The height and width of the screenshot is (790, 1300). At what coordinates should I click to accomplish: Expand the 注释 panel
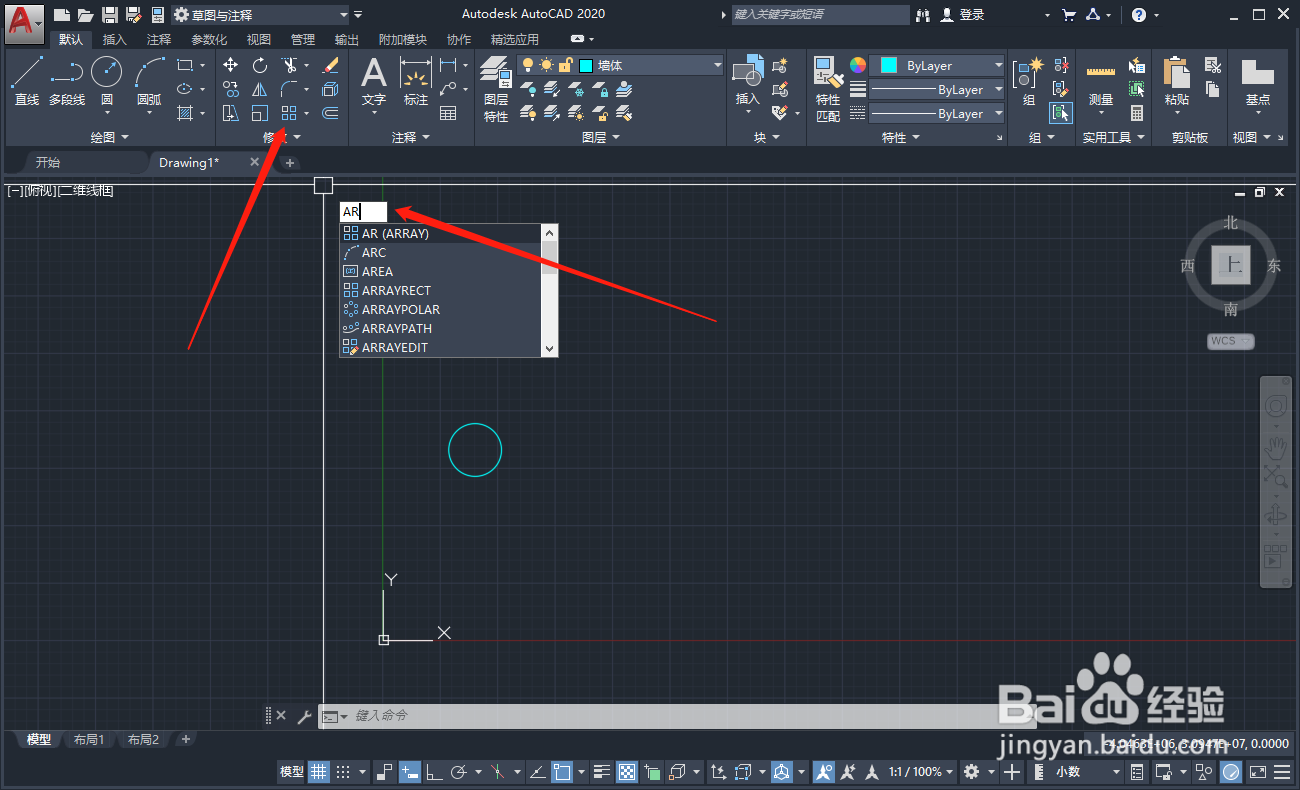(410, 137)
